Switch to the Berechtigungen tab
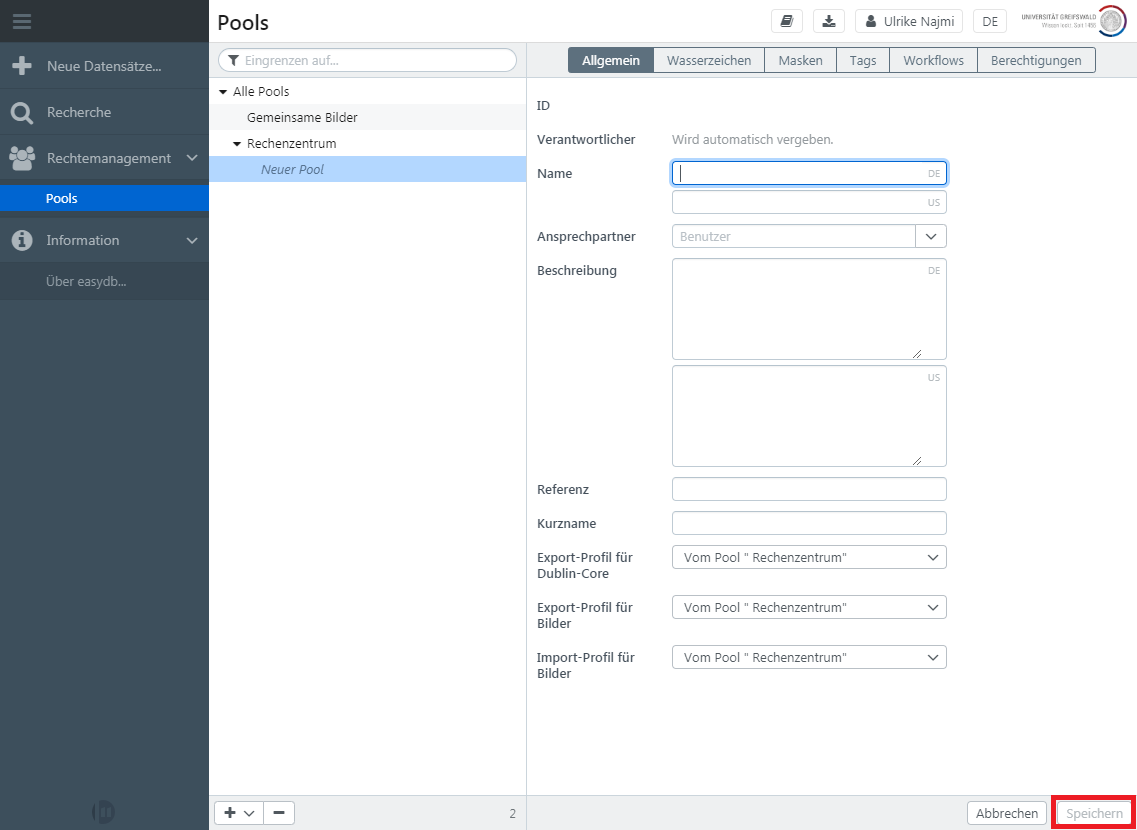The height and width of the screenshot is (830, 1137). pyautogui.click(x=1036, y=60)
